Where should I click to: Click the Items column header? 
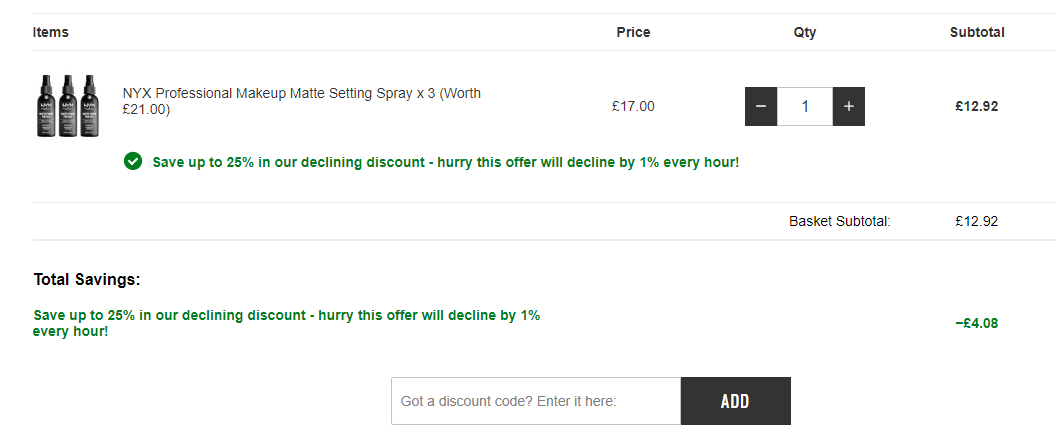coord(51,32)
